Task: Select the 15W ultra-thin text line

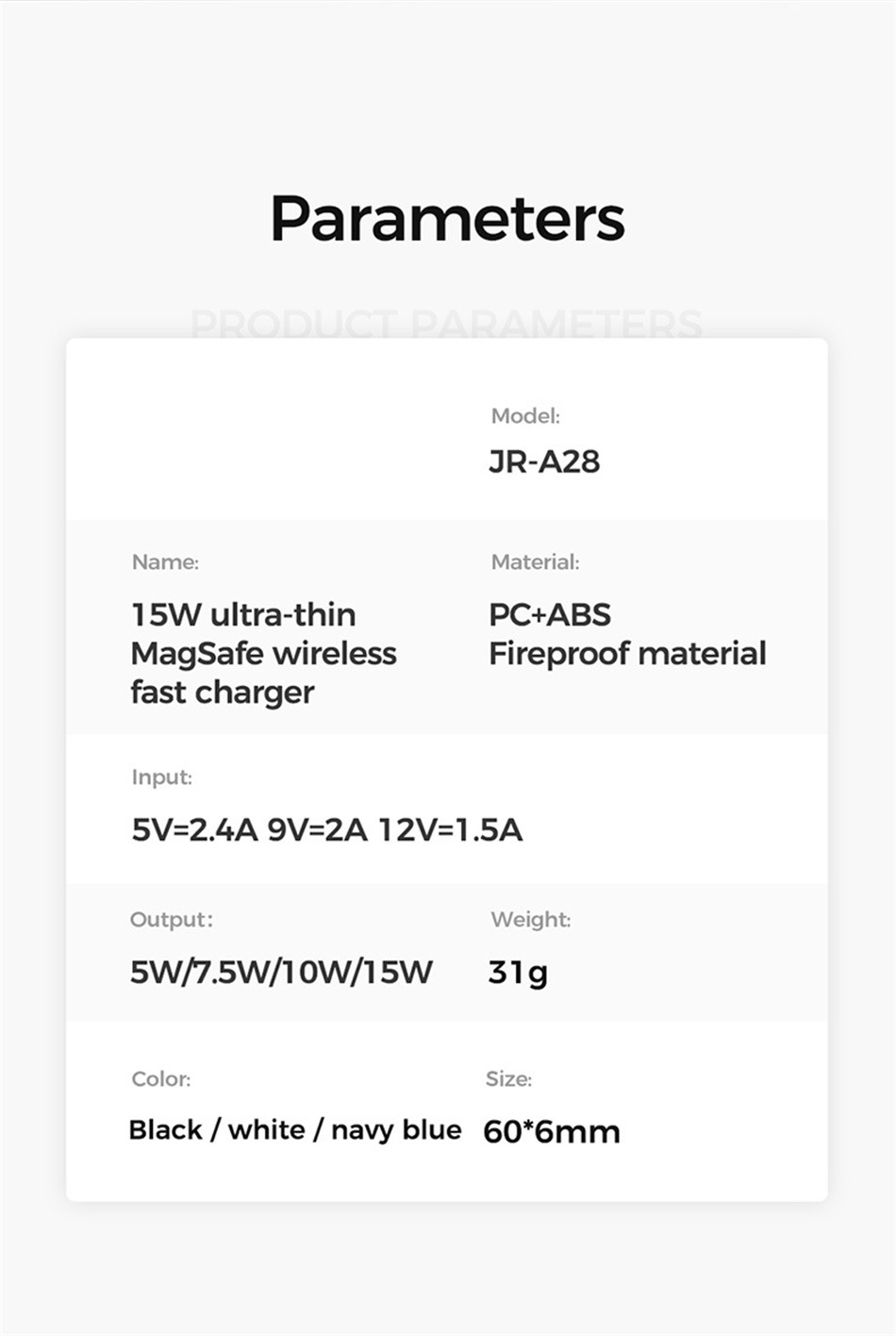Action: point(243,614)
